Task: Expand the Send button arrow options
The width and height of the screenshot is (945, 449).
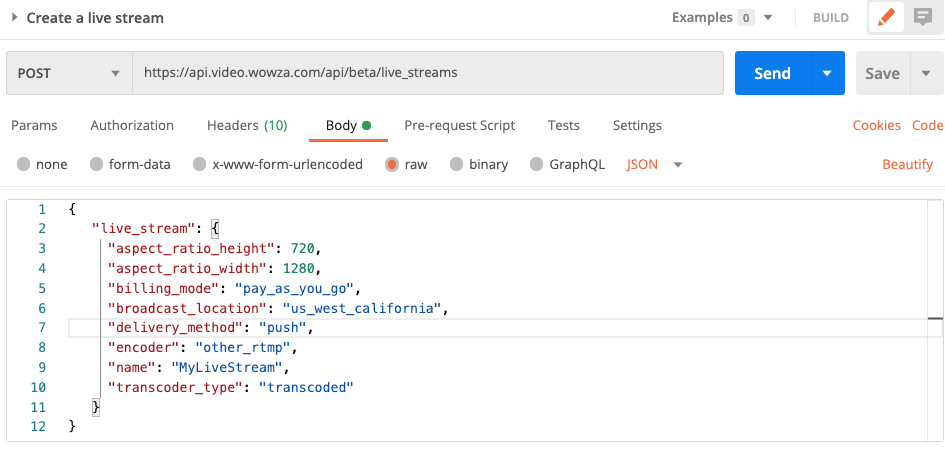Action: coord(827,73)
